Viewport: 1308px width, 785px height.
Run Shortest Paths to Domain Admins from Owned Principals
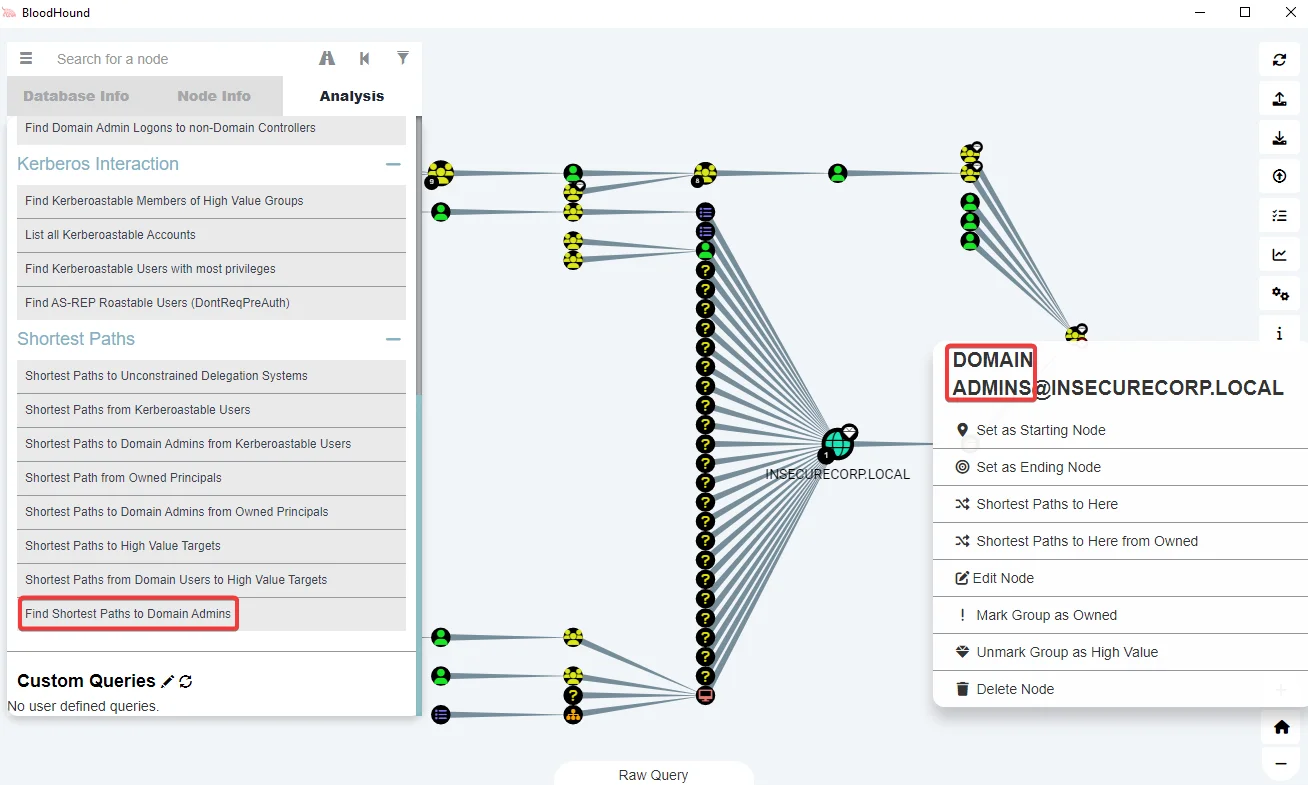(212, 512)
